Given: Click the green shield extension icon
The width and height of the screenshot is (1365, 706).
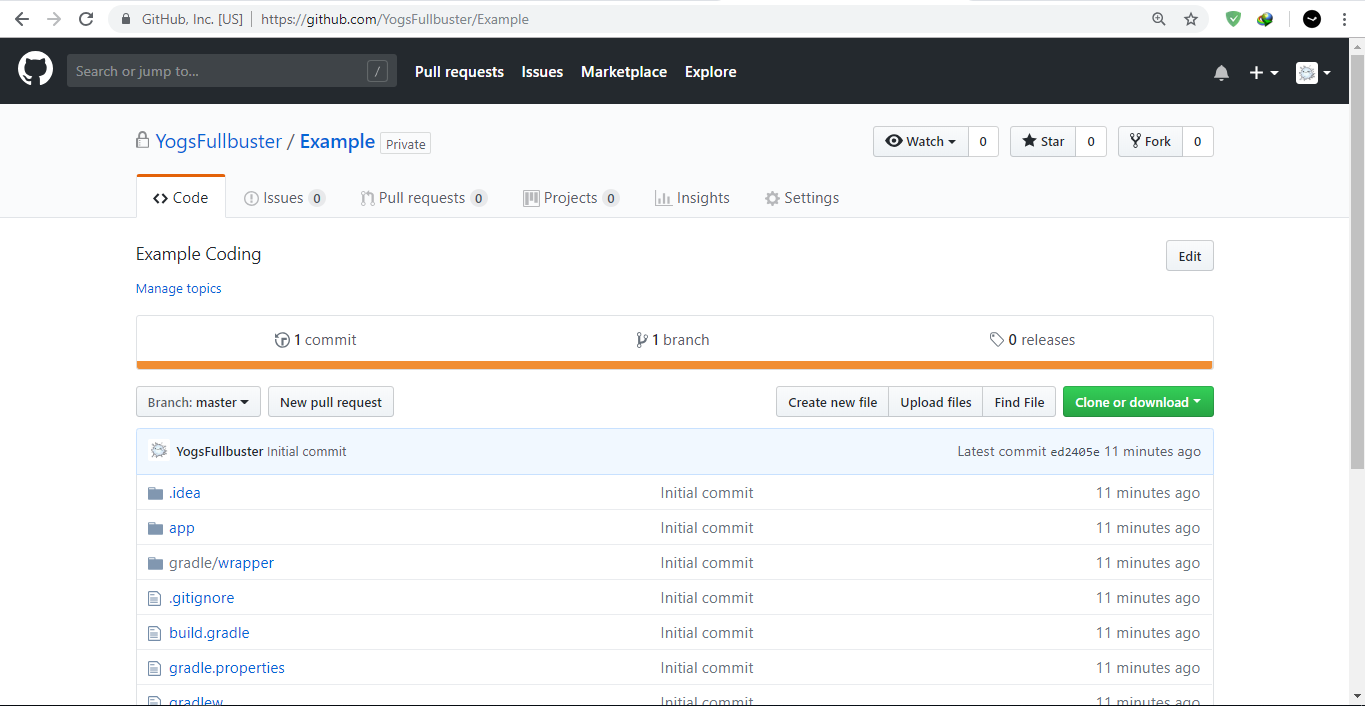Looking at the screenshot, I should [x=1233, y=19].
